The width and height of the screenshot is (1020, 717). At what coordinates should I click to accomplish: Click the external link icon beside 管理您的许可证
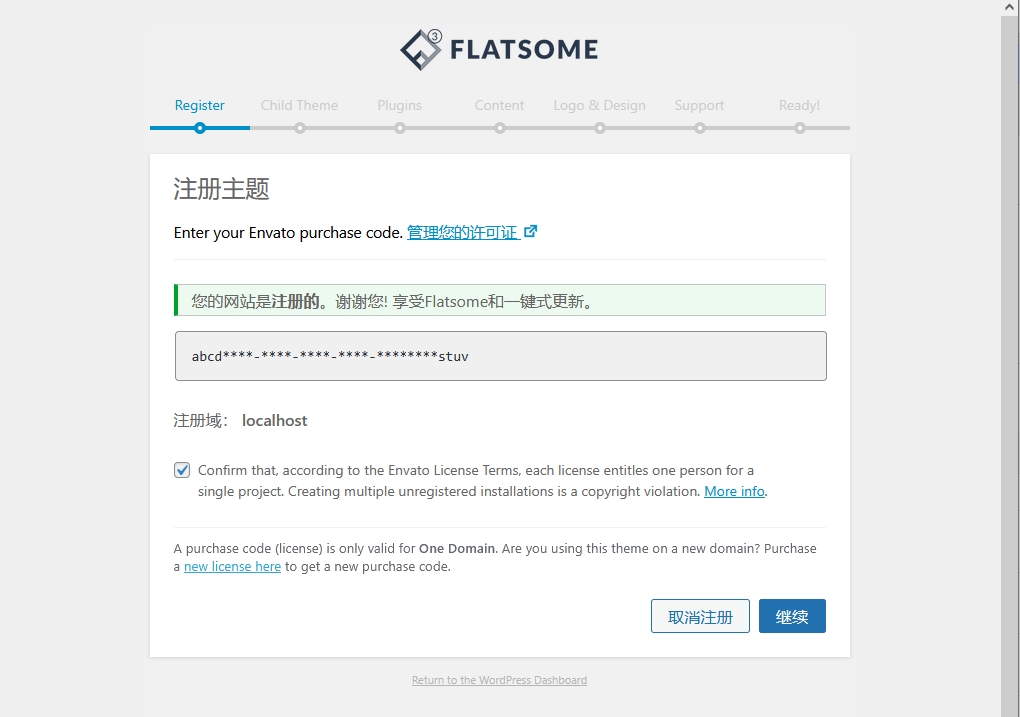tap(530, 232)
